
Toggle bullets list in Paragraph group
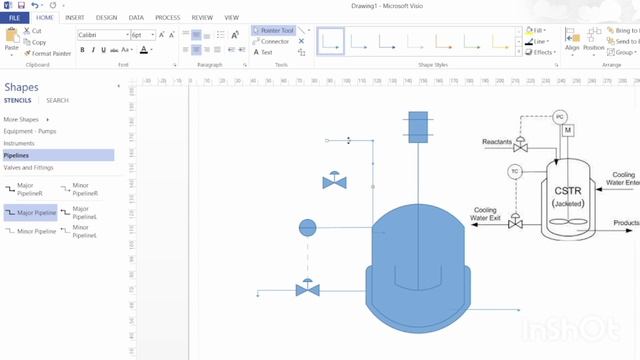point(220,35)
